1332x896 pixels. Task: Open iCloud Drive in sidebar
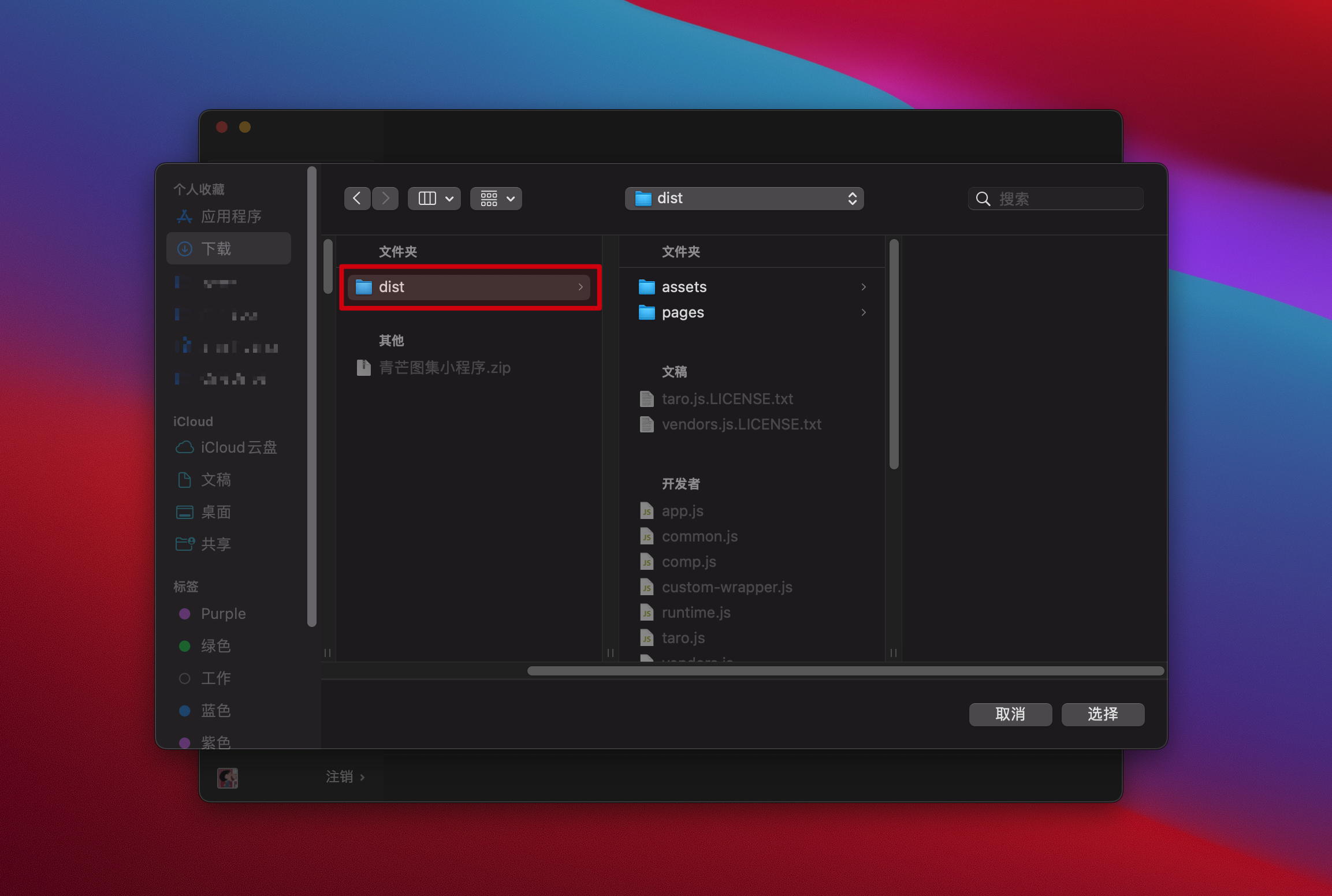click(x=229, y=447)
